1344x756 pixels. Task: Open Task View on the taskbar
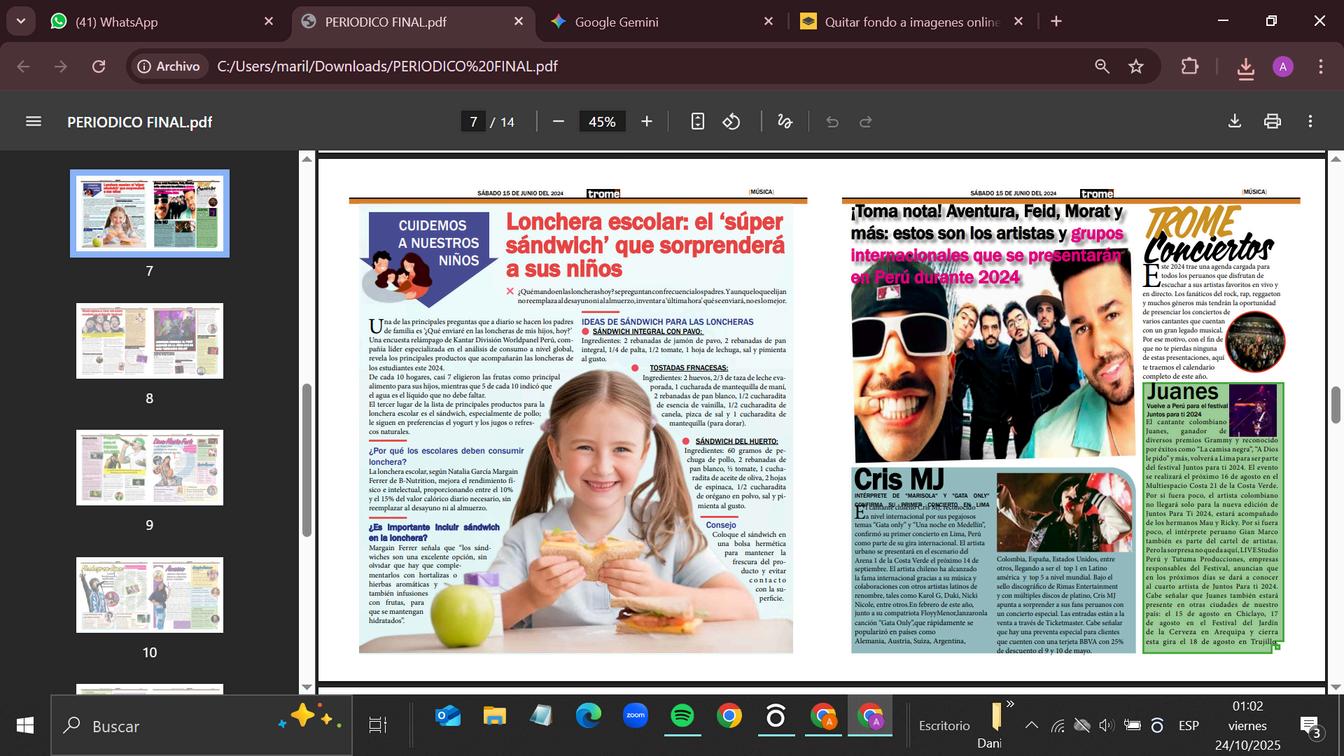point(377,725)
